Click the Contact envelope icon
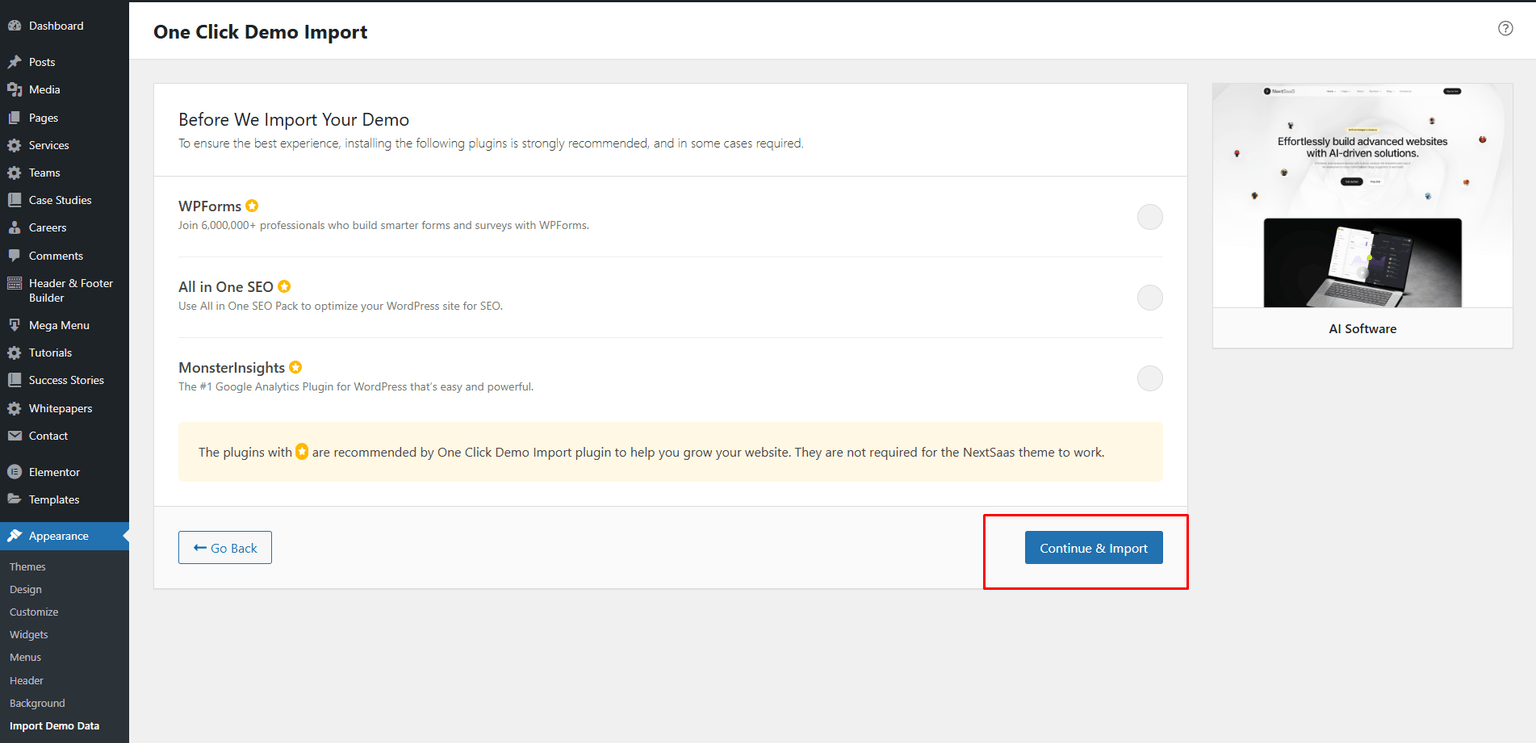1536x743 pixels. (14, 436)
